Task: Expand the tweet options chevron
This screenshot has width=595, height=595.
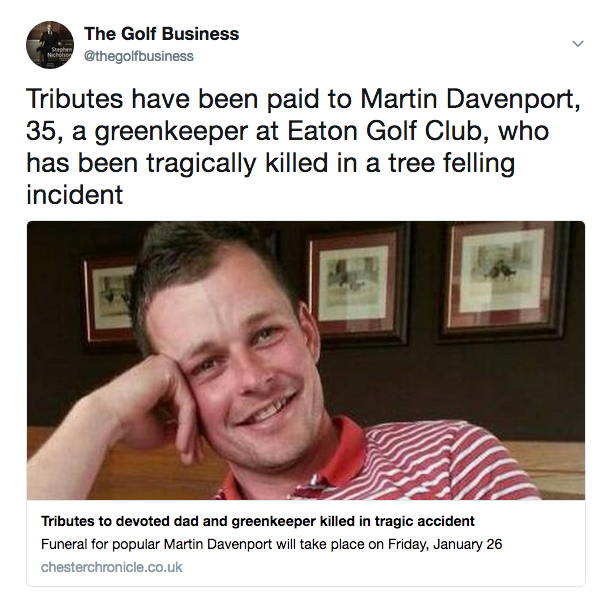Action: pos(578,44)
